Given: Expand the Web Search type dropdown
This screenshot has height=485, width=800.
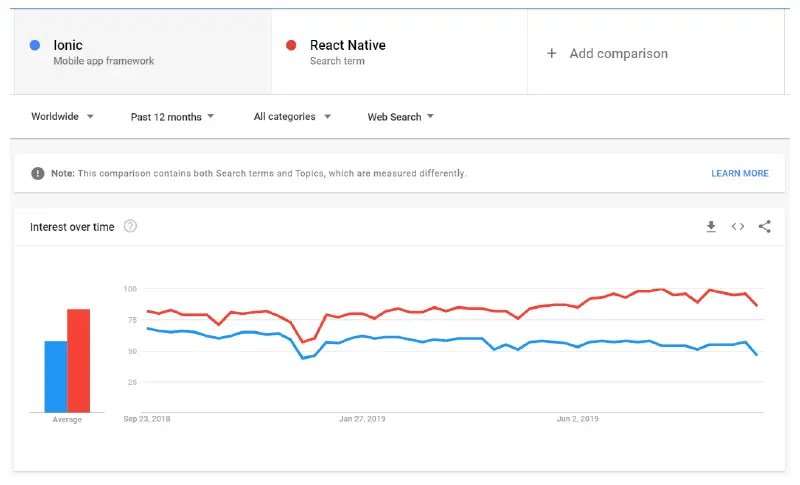Looking at the screenshot, I should (x=400, y=117).
